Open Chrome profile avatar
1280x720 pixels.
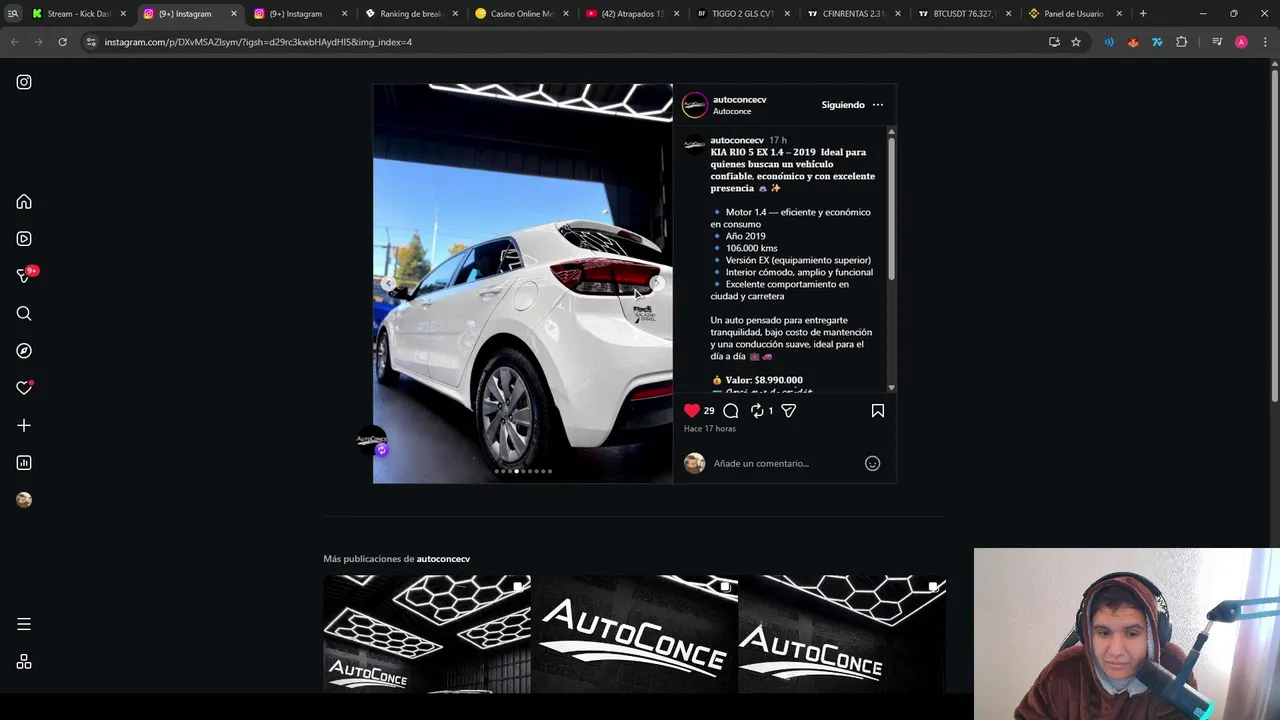pos(1241,42)
